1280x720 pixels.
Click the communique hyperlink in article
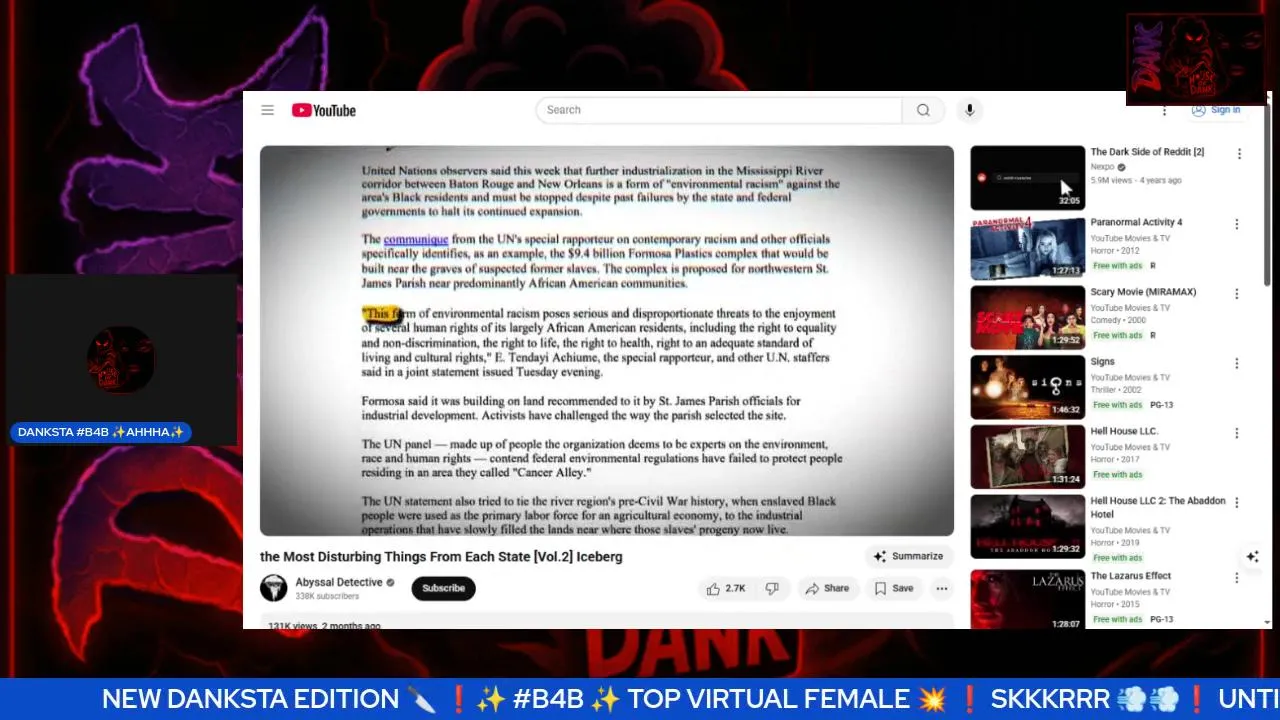coord(415,239)
